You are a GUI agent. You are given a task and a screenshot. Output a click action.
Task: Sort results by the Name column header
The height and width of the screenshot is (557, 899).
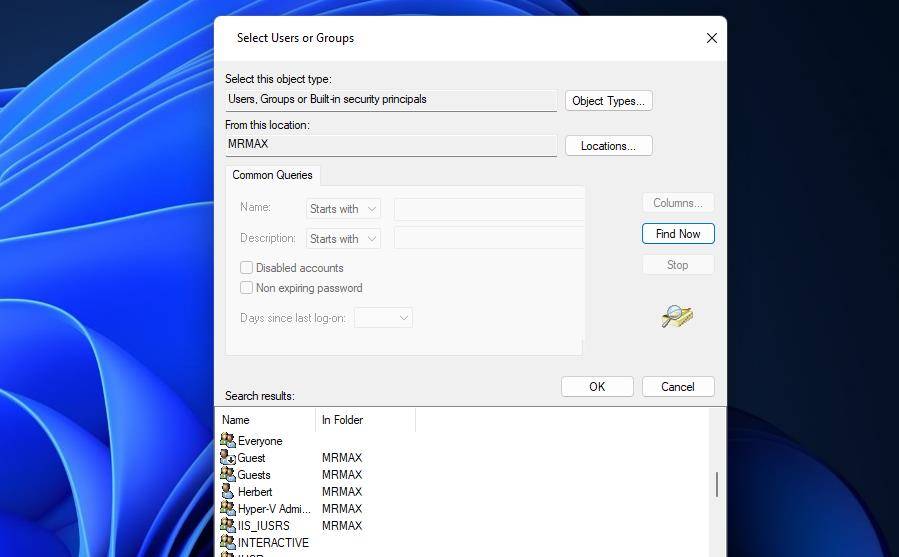tap(265, 420)
